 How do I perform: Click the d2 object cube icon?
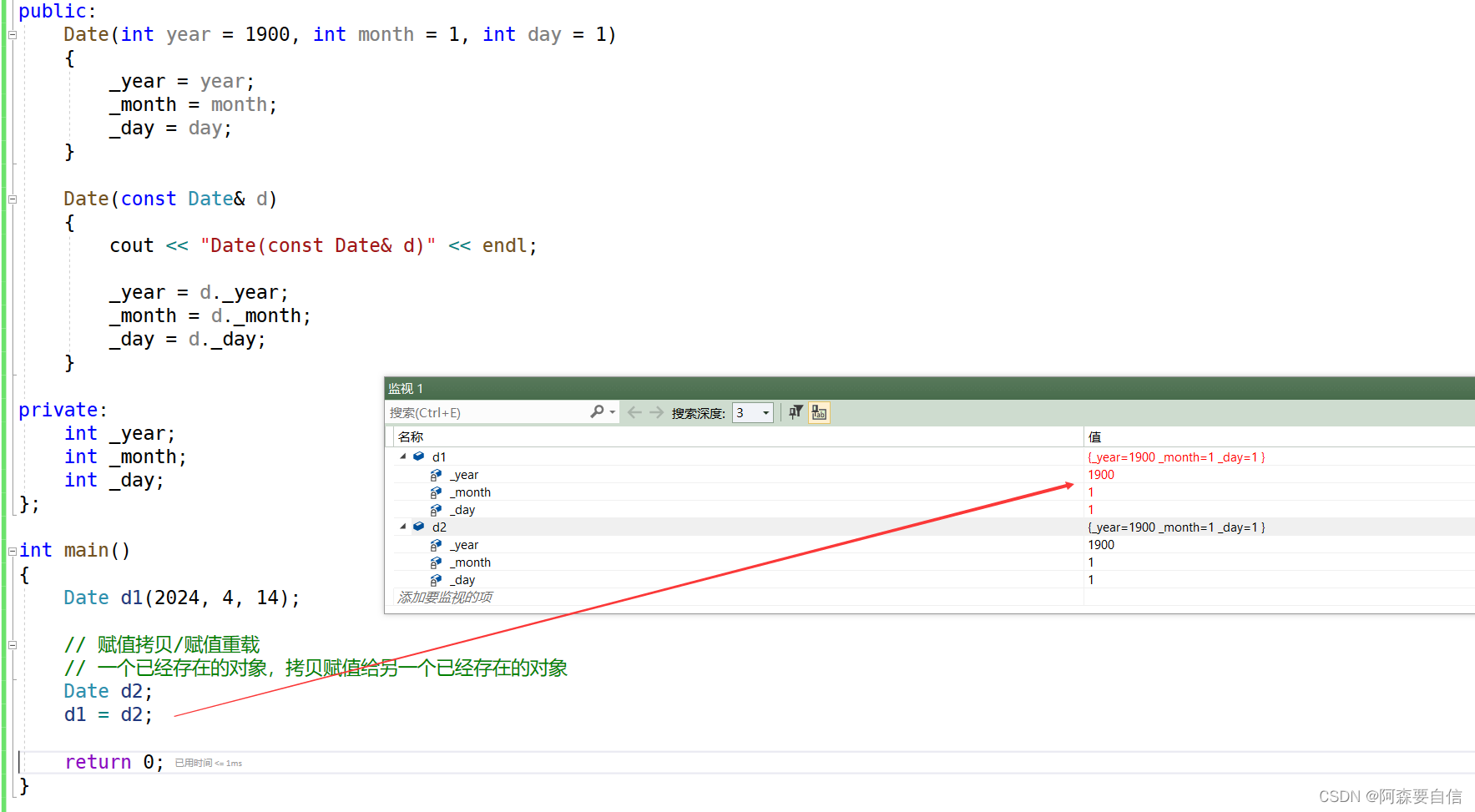(419, 527)
